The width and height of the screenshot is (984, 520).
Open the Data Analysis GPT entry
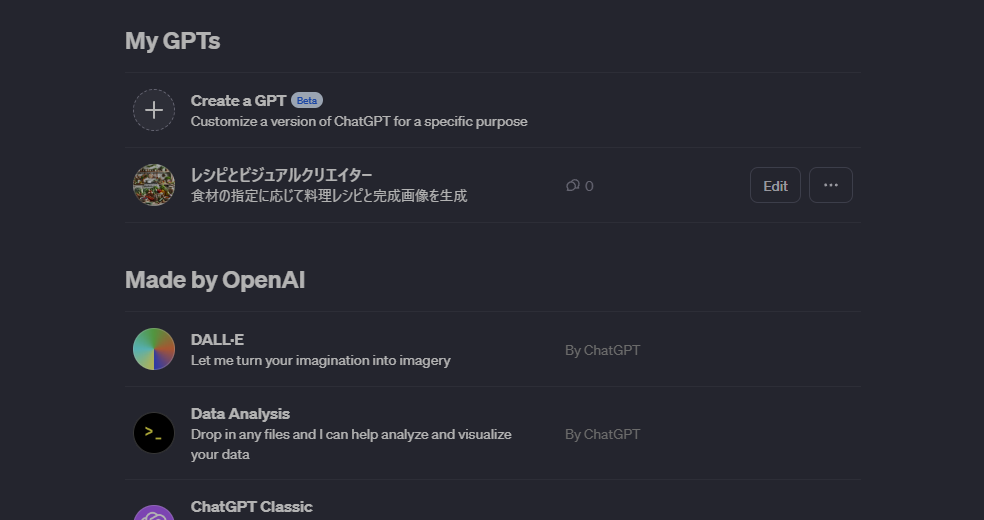(240, 414)
